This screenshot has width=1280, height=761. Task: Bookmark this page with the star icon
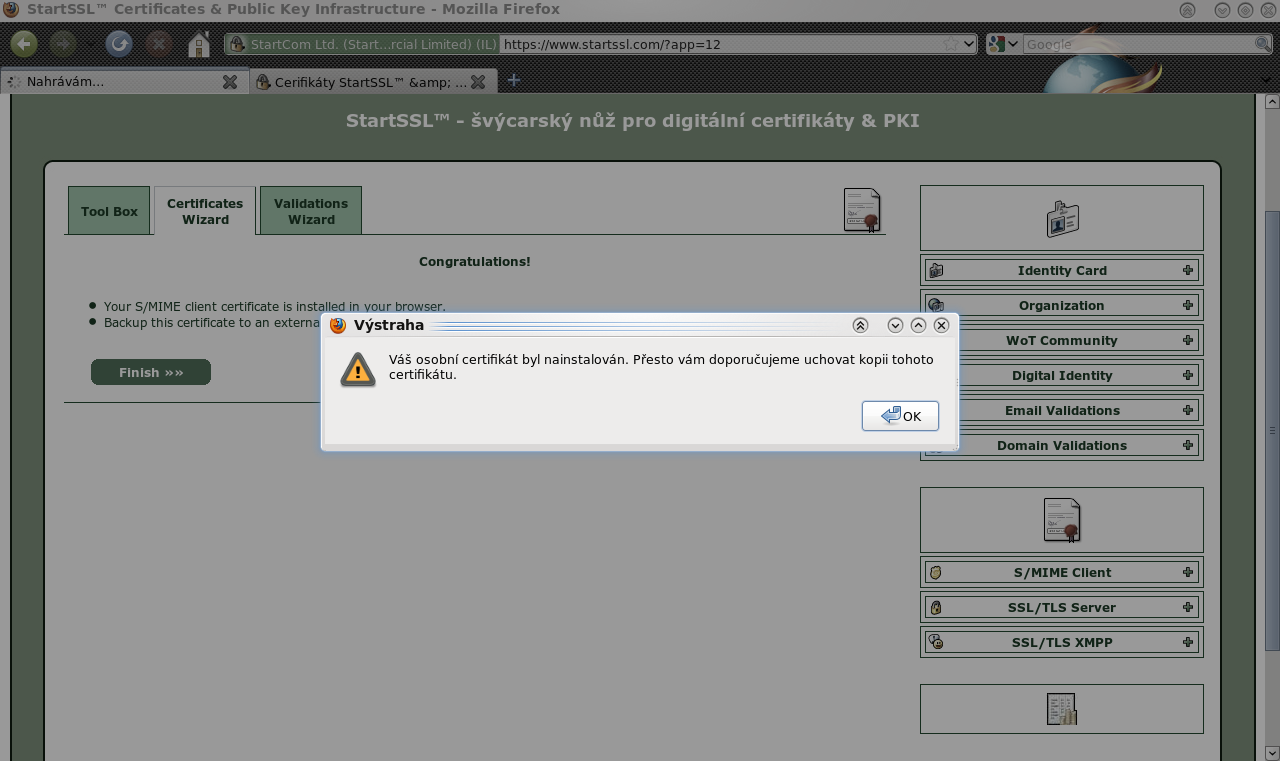[950, 44]
